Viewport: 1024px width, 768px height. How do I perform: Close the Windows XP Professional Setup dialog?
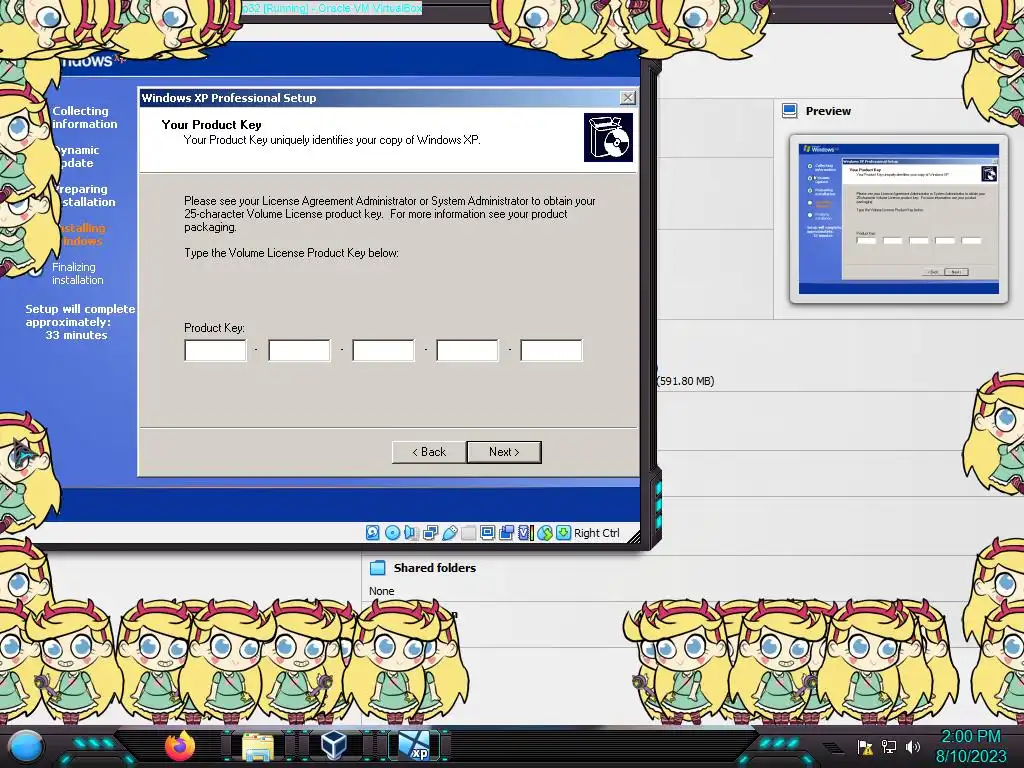coord(628,98)
